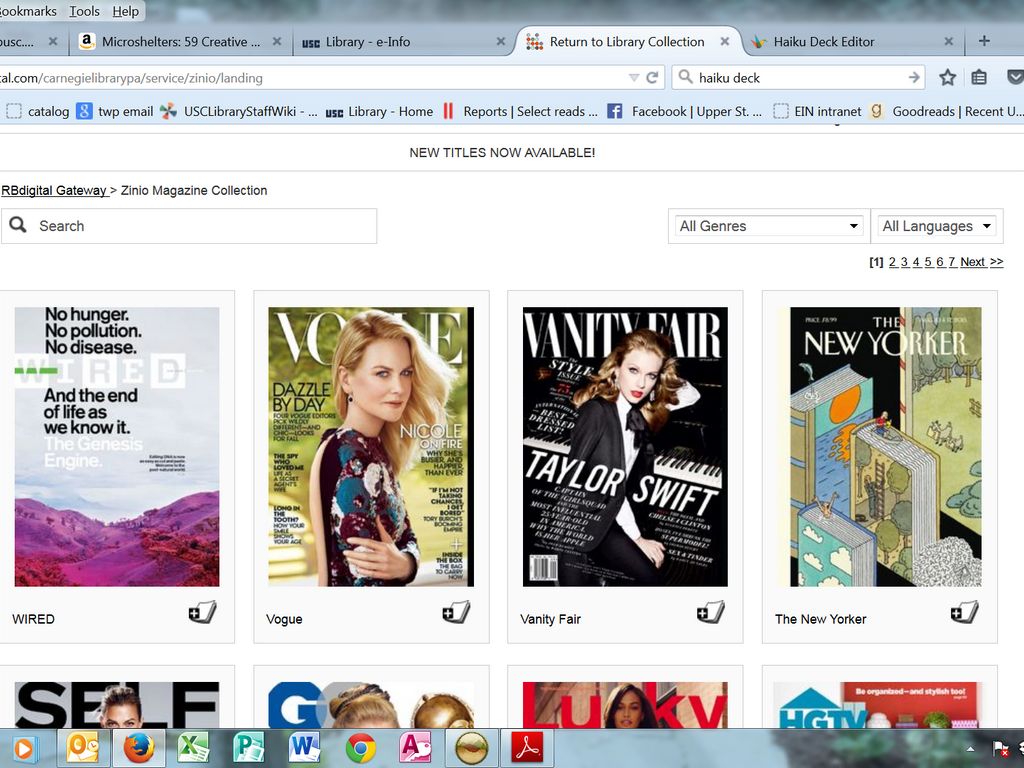The image size is (1024, 768).
Task: Click the checkout icon for WIRED magazine
Action: coord(203,613)
